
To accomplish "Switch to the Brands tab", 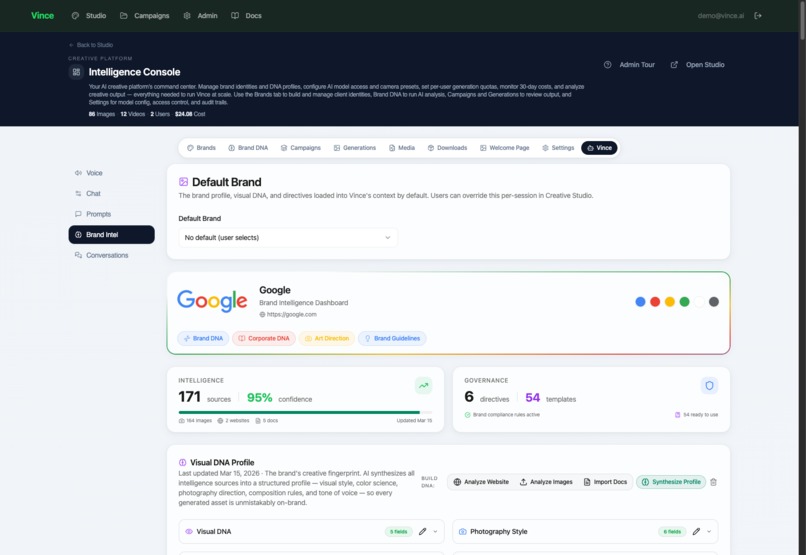I will pos(201,148).
